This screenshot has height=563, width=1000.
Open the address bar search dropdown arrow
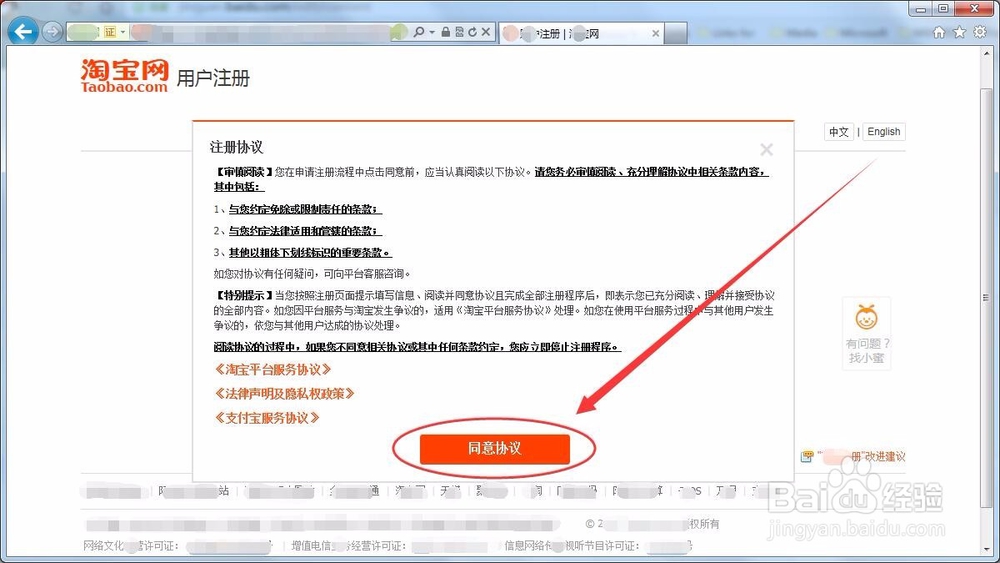432,32
